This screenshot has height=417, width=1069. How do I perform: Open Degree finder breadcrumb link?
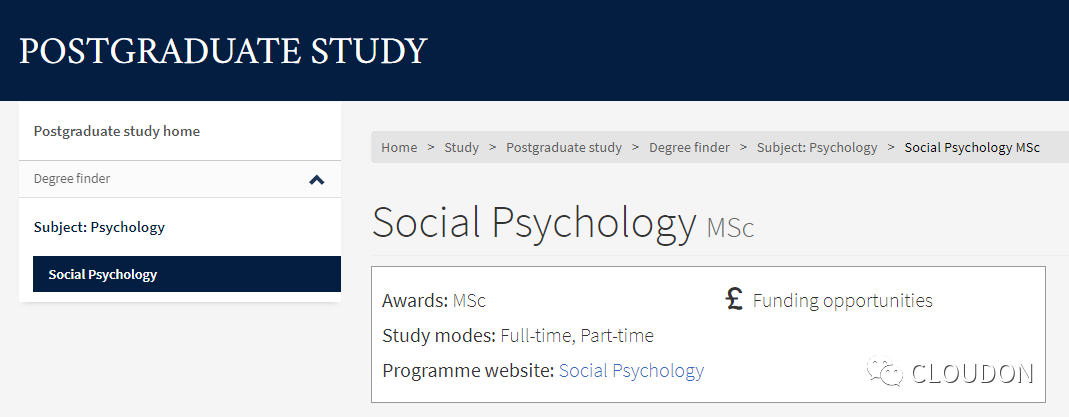pyautogui.click(x=689, y=147)
